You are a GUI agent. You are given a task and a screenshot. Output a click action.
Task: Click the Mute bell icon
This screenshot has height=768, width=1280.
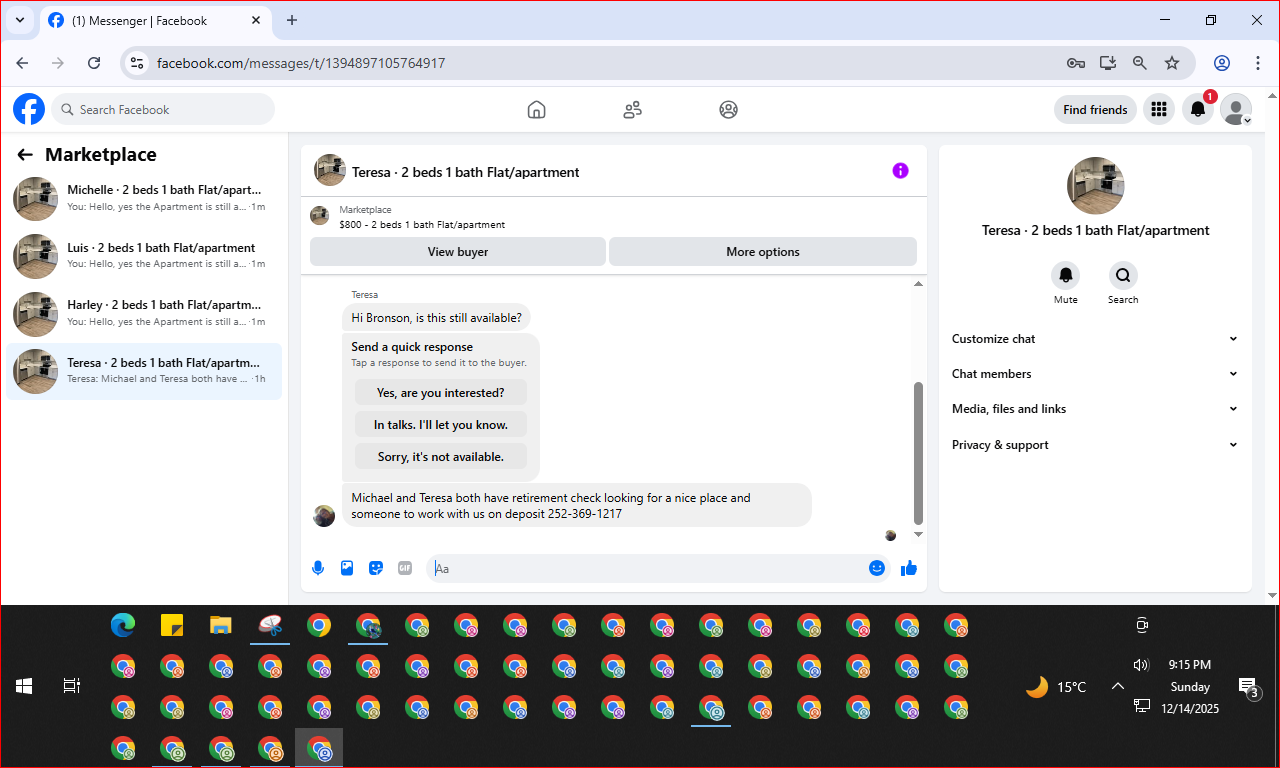click(1066, 275)
